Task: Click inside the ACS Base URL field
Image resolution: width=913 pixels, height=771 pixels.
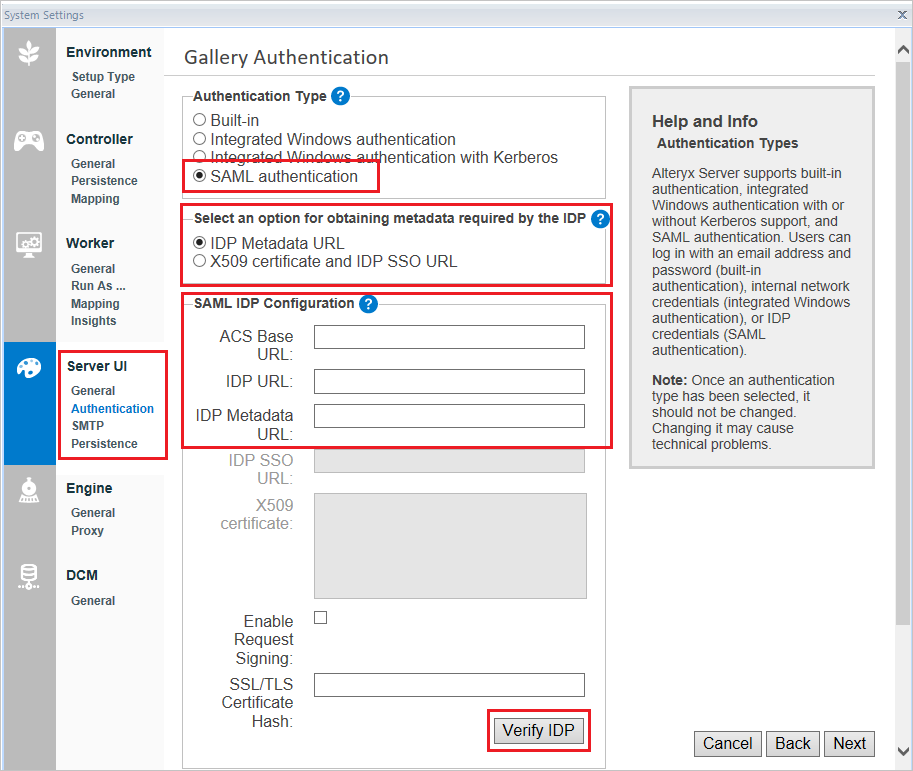Action: (x=448, y=337)
